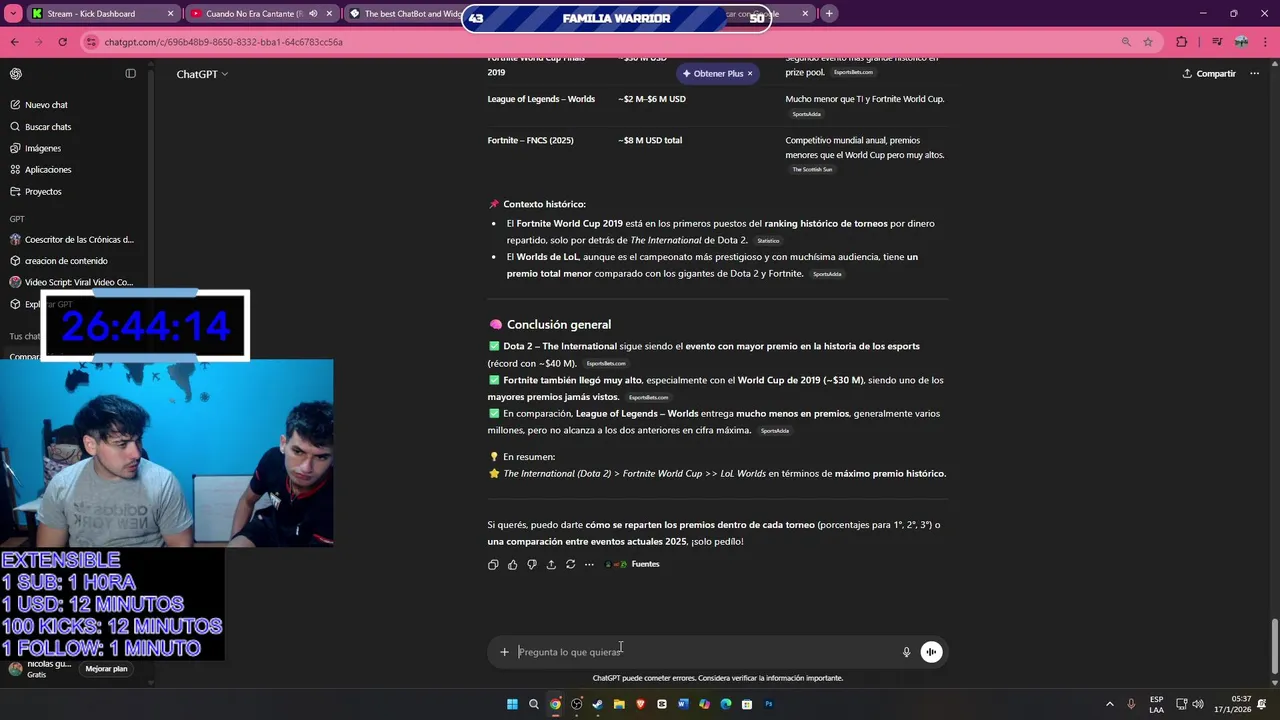Viewport: 1280px width, 720px height.
Task: Switch to the Cuando No Era Cantante tab
Action: coord(260,14)
